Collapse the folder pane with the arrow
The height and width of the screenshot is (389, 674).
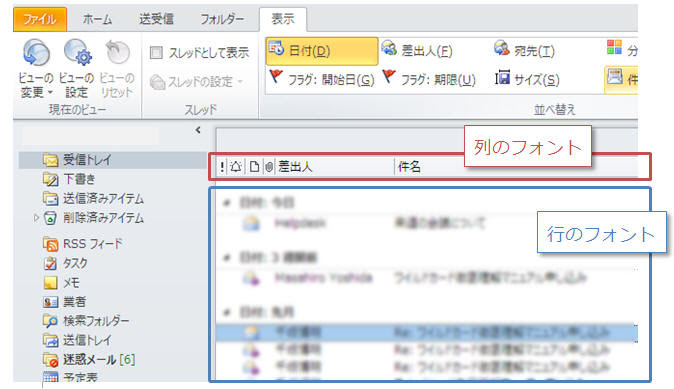[198, 130]
